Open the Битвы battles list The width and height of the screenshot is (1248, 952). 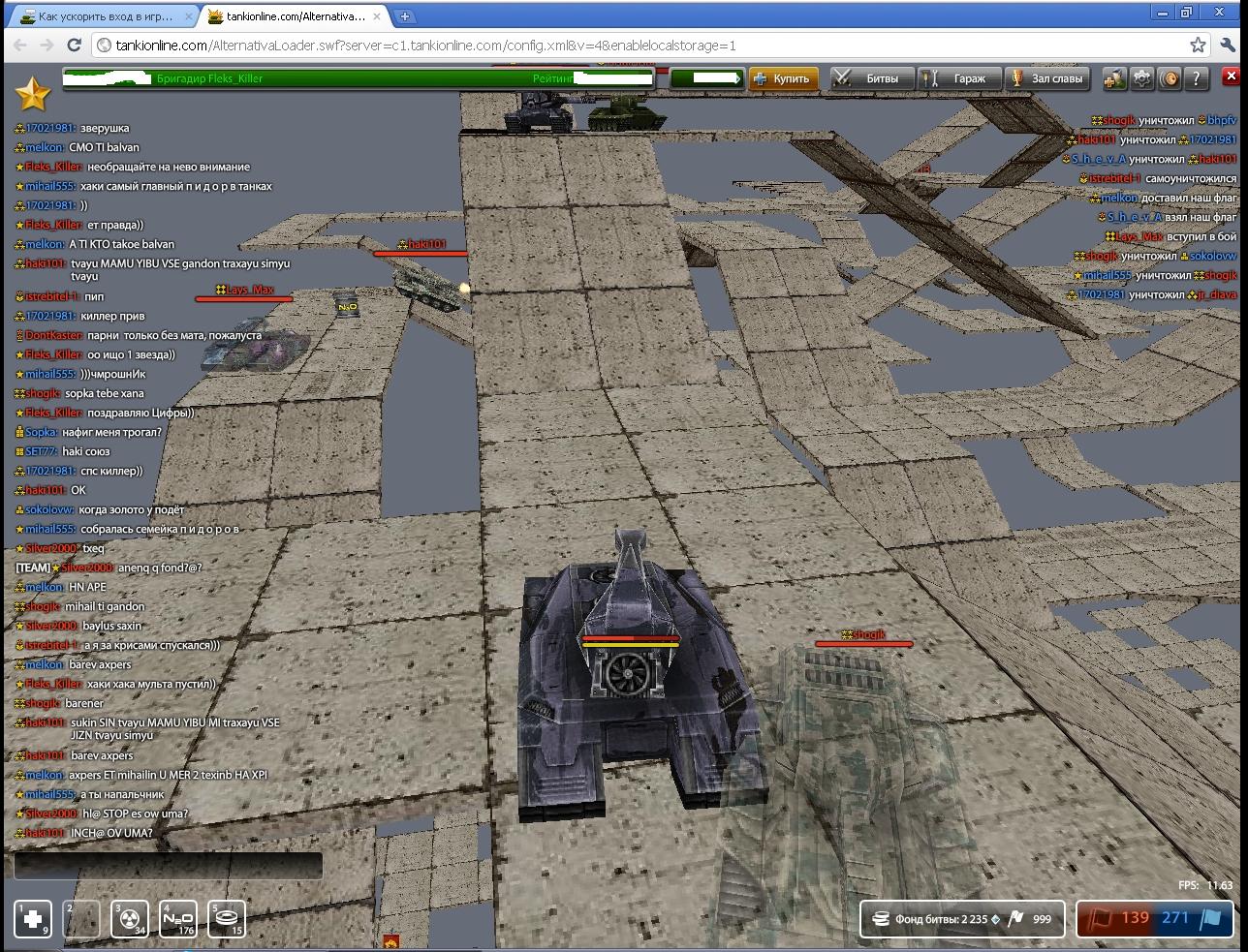coord(871,79)
